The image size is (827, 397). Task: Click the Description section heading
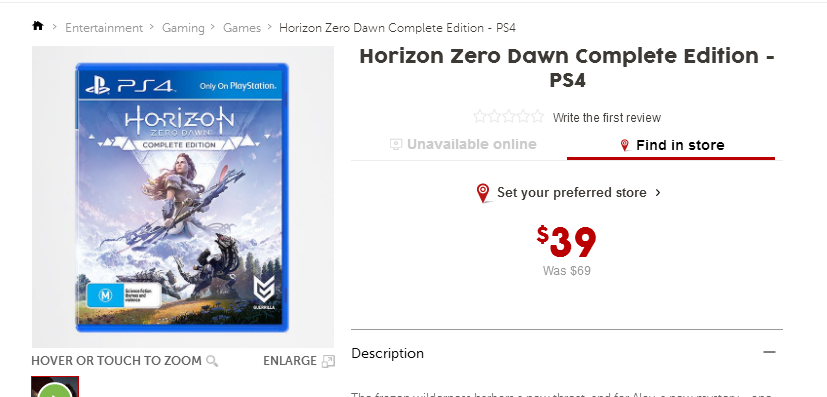(388, 353)
